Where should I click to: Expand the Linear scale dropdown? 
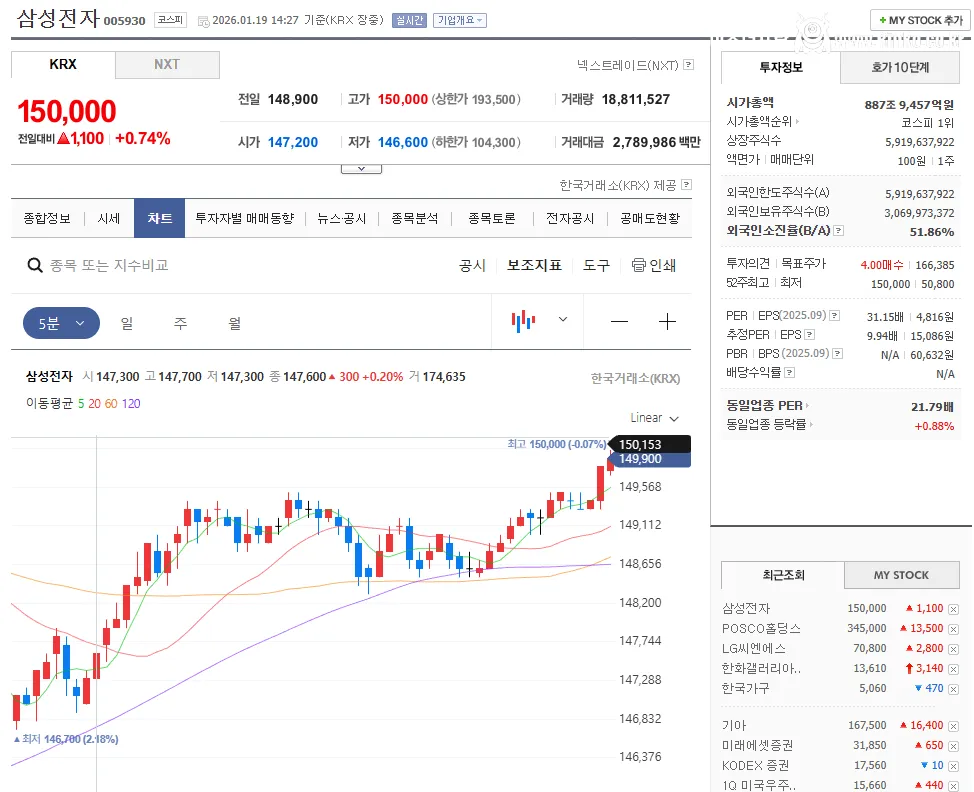click(x=655, y=418)
